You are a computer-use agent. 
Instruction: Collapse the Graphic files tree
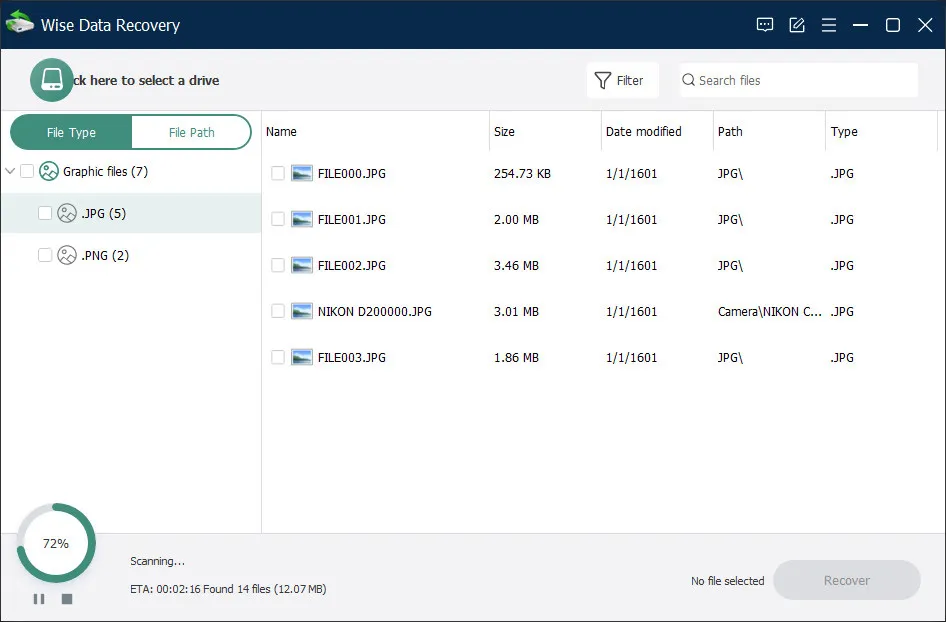10,171
